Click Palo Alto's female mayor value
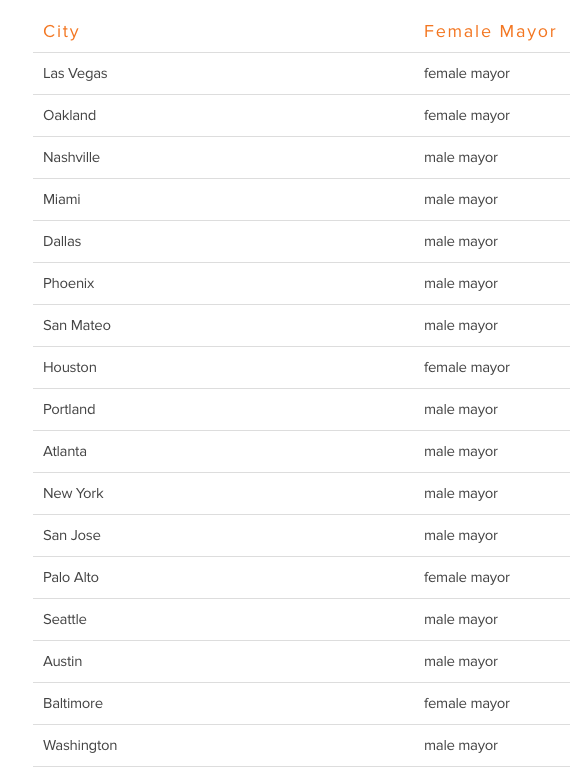 467,578
